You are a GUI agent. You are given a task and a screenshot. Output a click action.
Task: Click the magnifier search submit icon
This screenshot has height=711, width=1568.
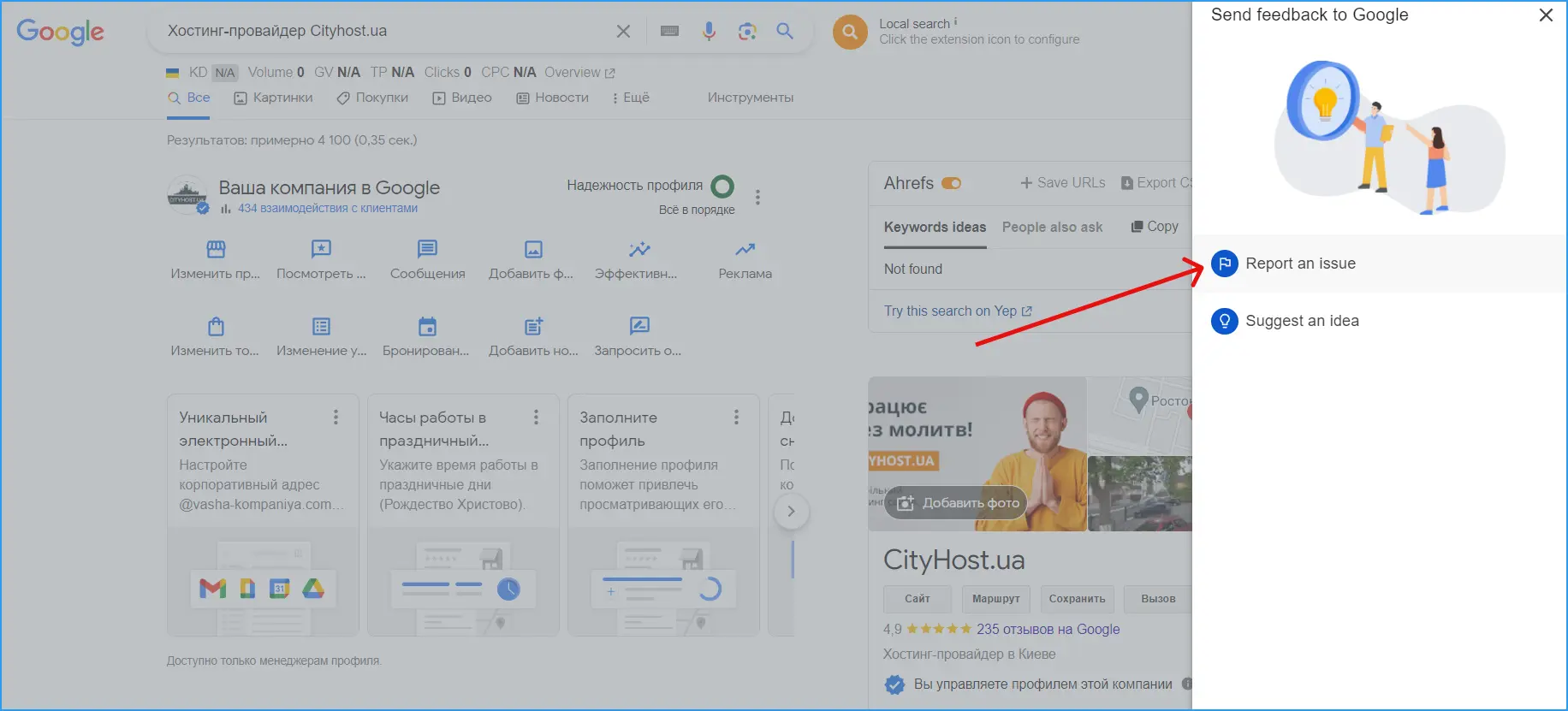(x=785, y=32)
